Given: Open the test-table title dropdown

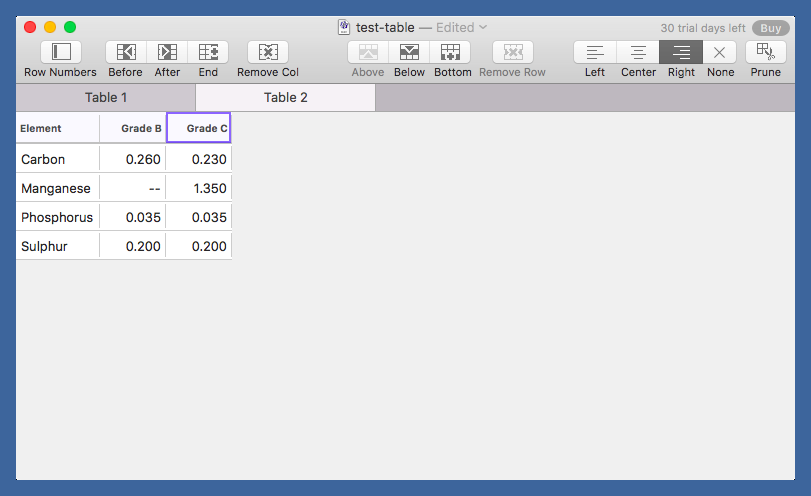Looking at the screenshot, I should click(x=484, y=27).
